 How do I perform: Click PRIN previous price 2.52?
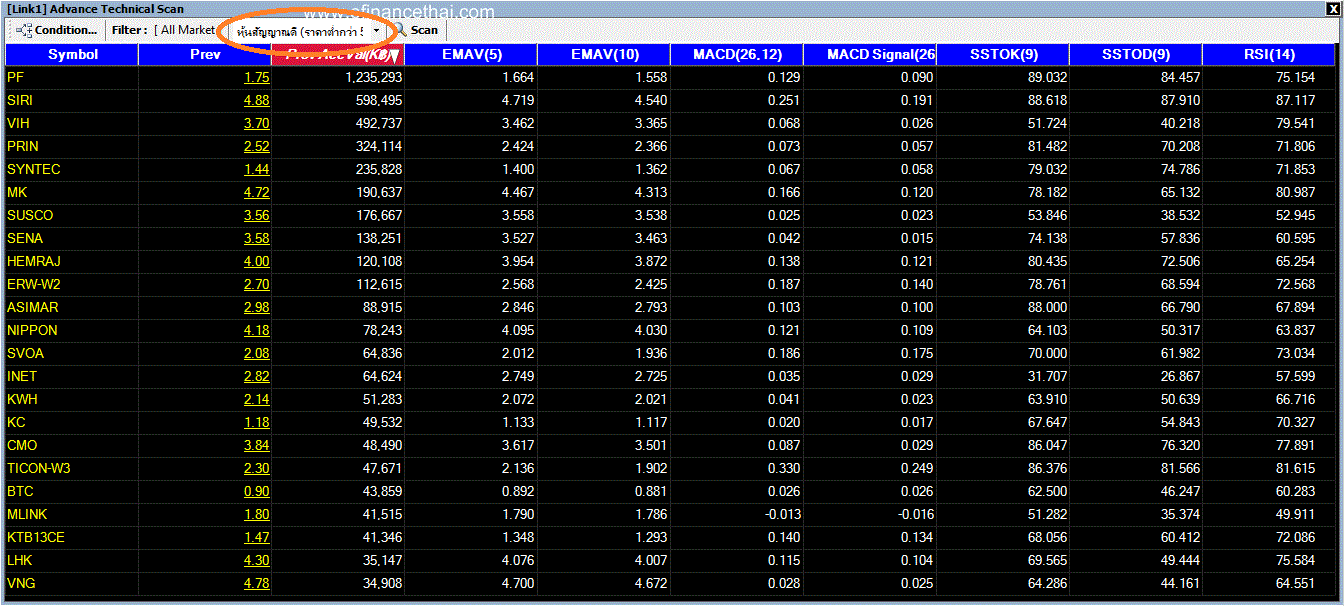(256, 146)
